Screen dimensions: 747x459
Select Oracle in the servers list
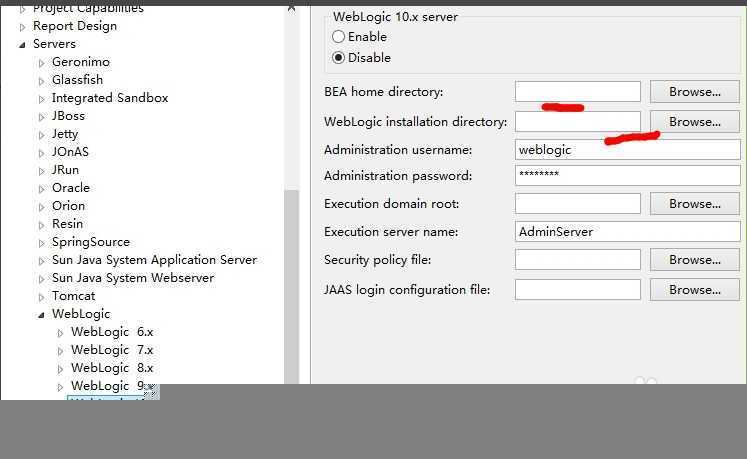(x=71, y=188)
